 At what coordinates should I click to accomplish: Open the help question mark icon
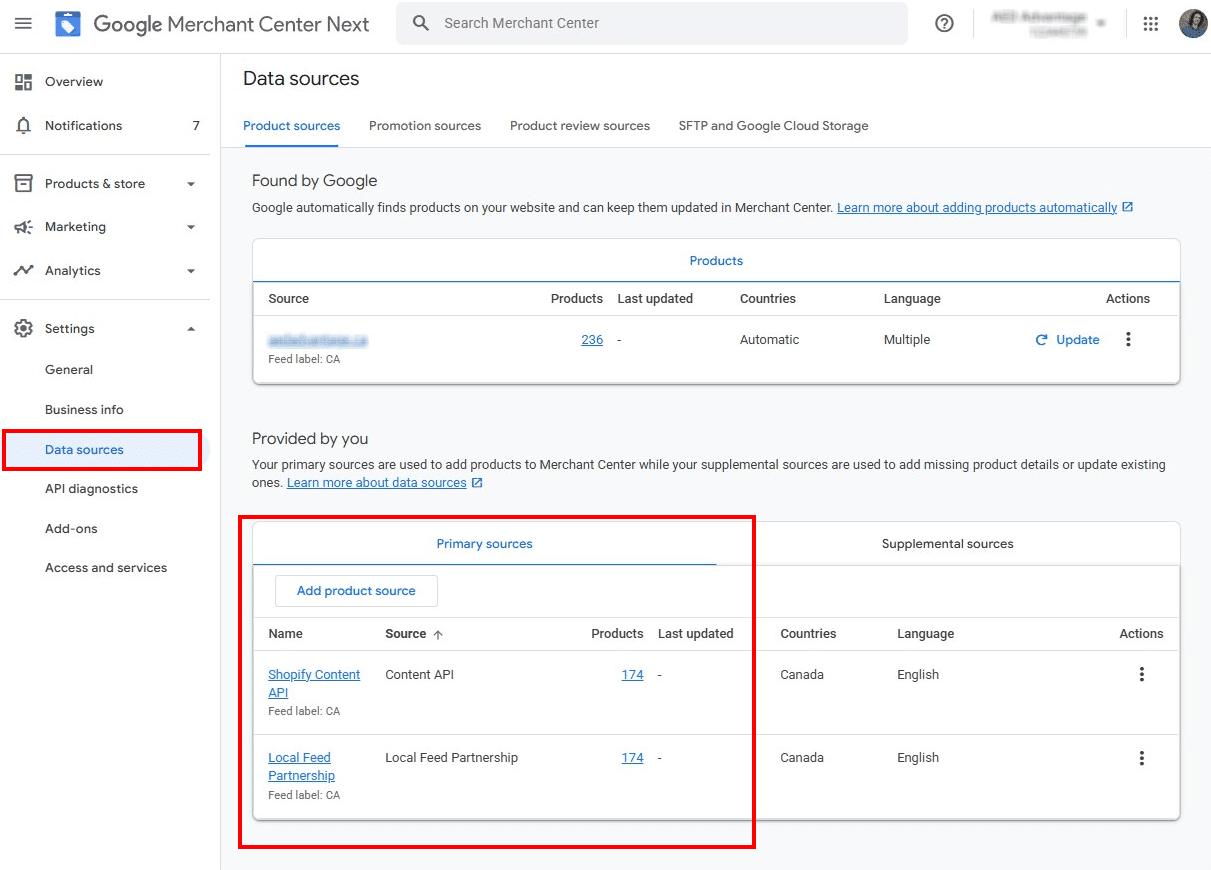click(944, 24)
